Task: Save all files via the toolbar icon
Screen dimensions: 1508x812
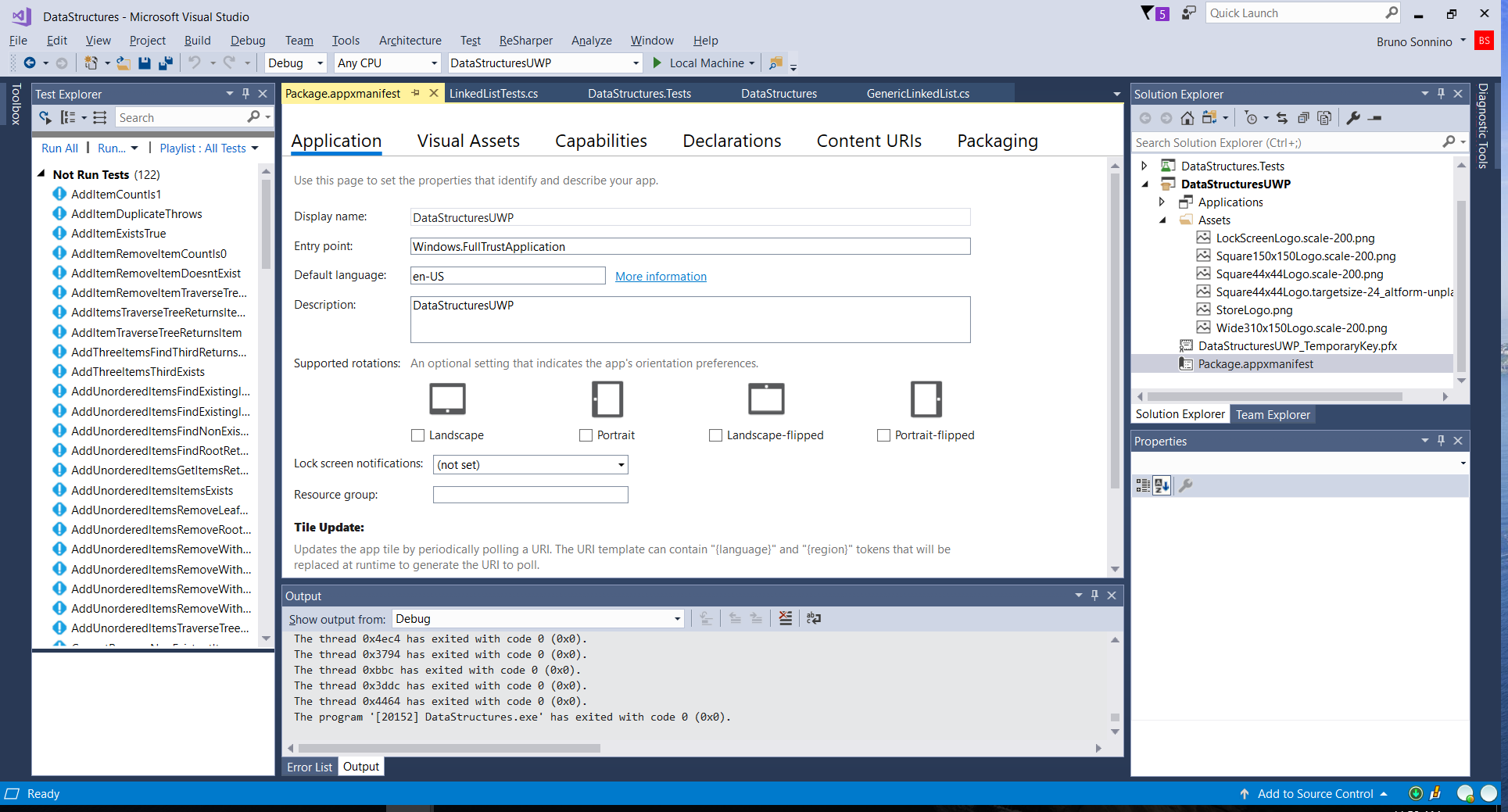Action: pos(165,63)
